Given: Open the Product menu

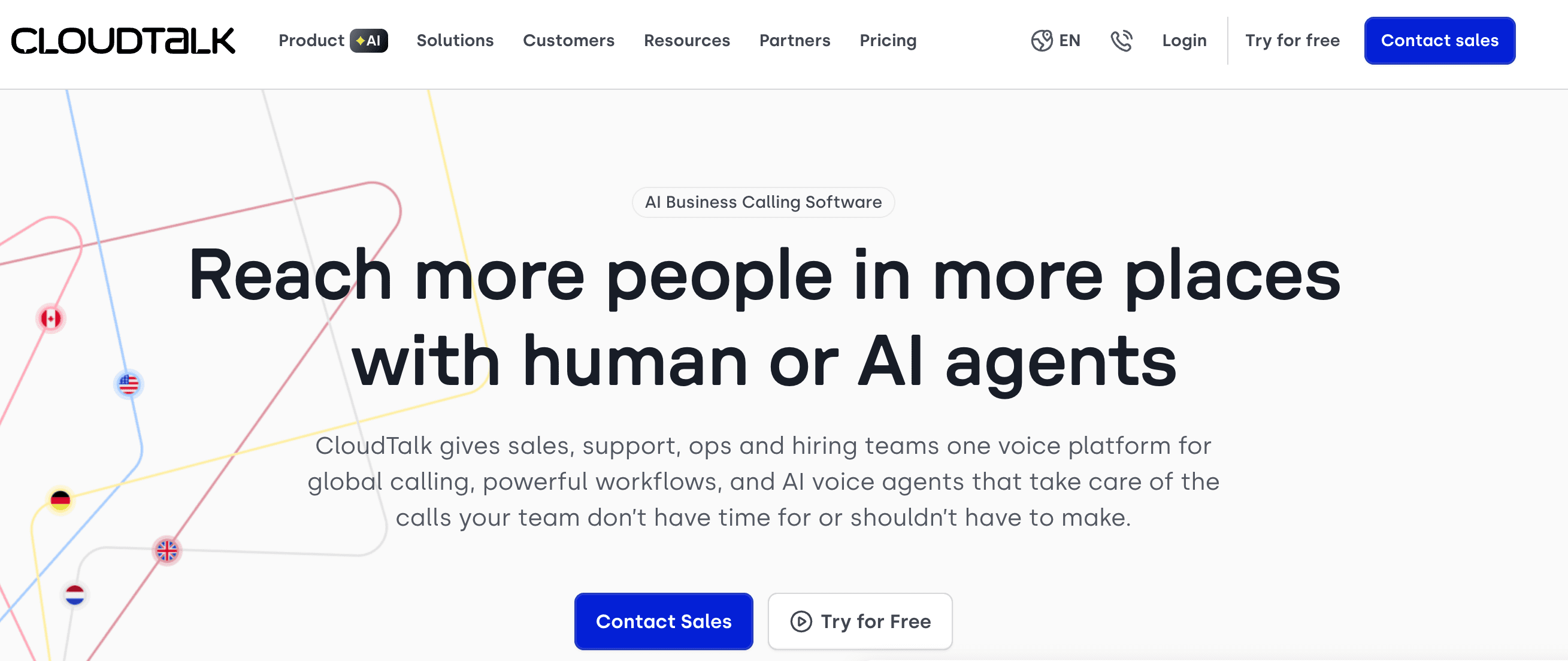Looking at the screenshot, I should pyautogui.click(x=311, y=41).
